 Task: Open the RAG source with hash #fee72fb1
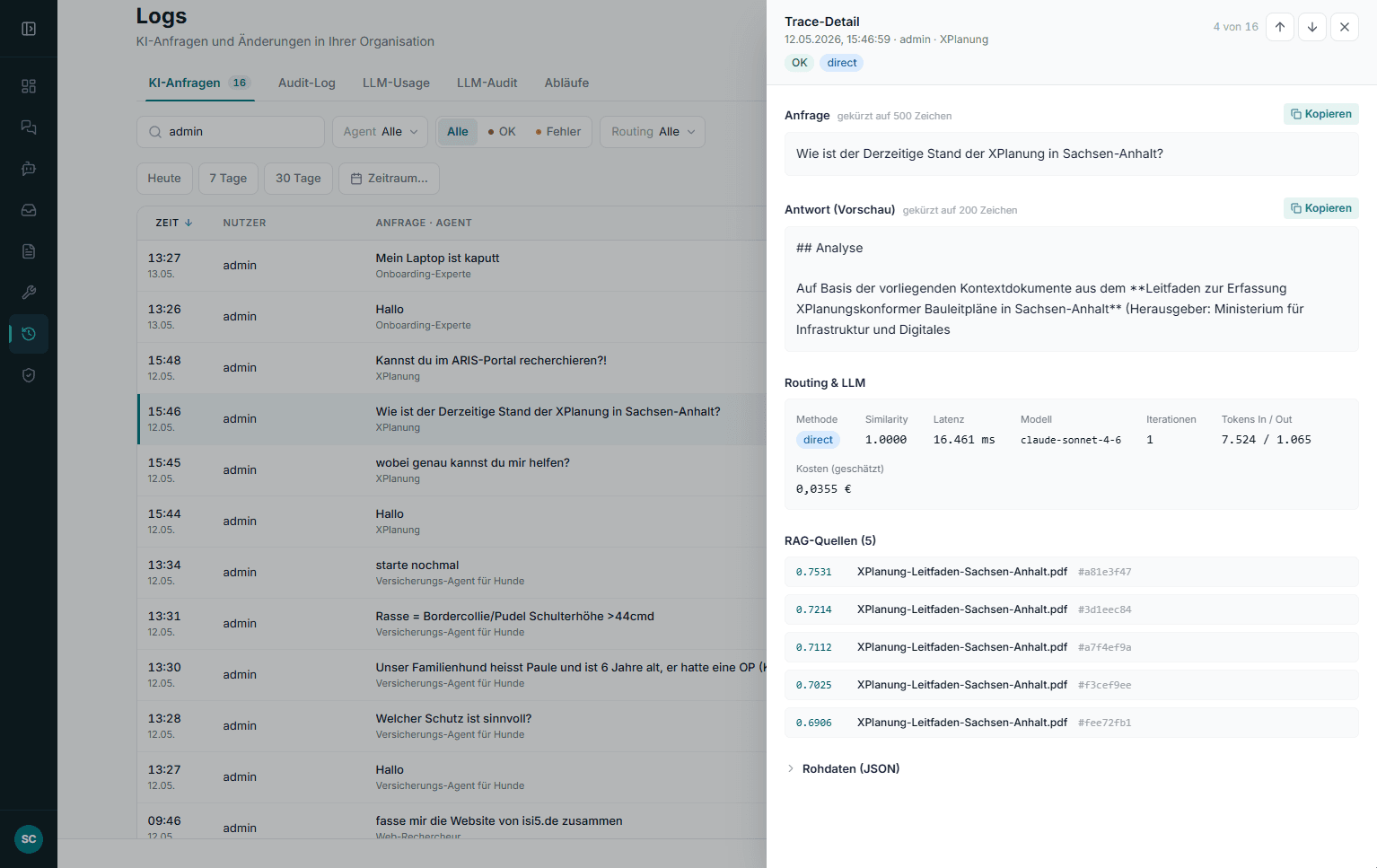1072,723
